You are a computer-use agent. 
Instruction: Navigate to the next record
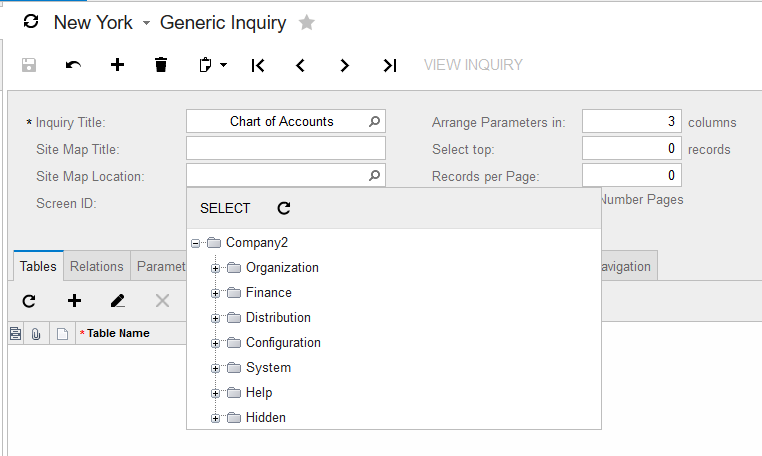tap(345, 65)
